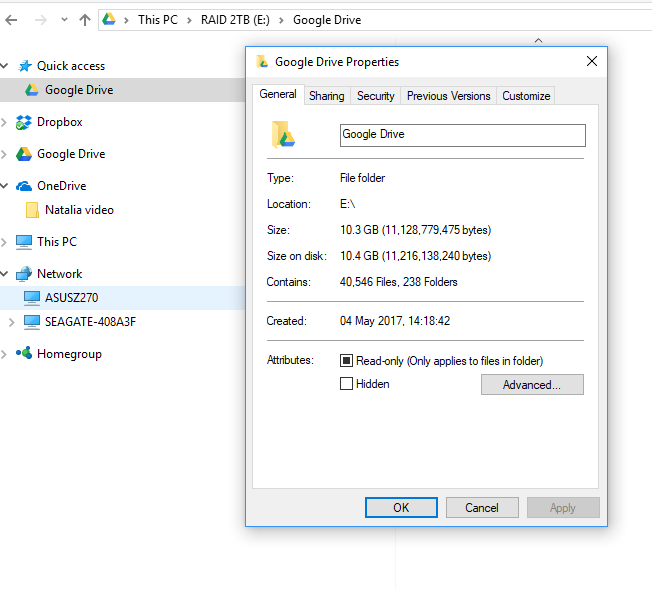This screenshot has width=652, height=590.
Task: Switch to the General tab
Action: point(278,94)
